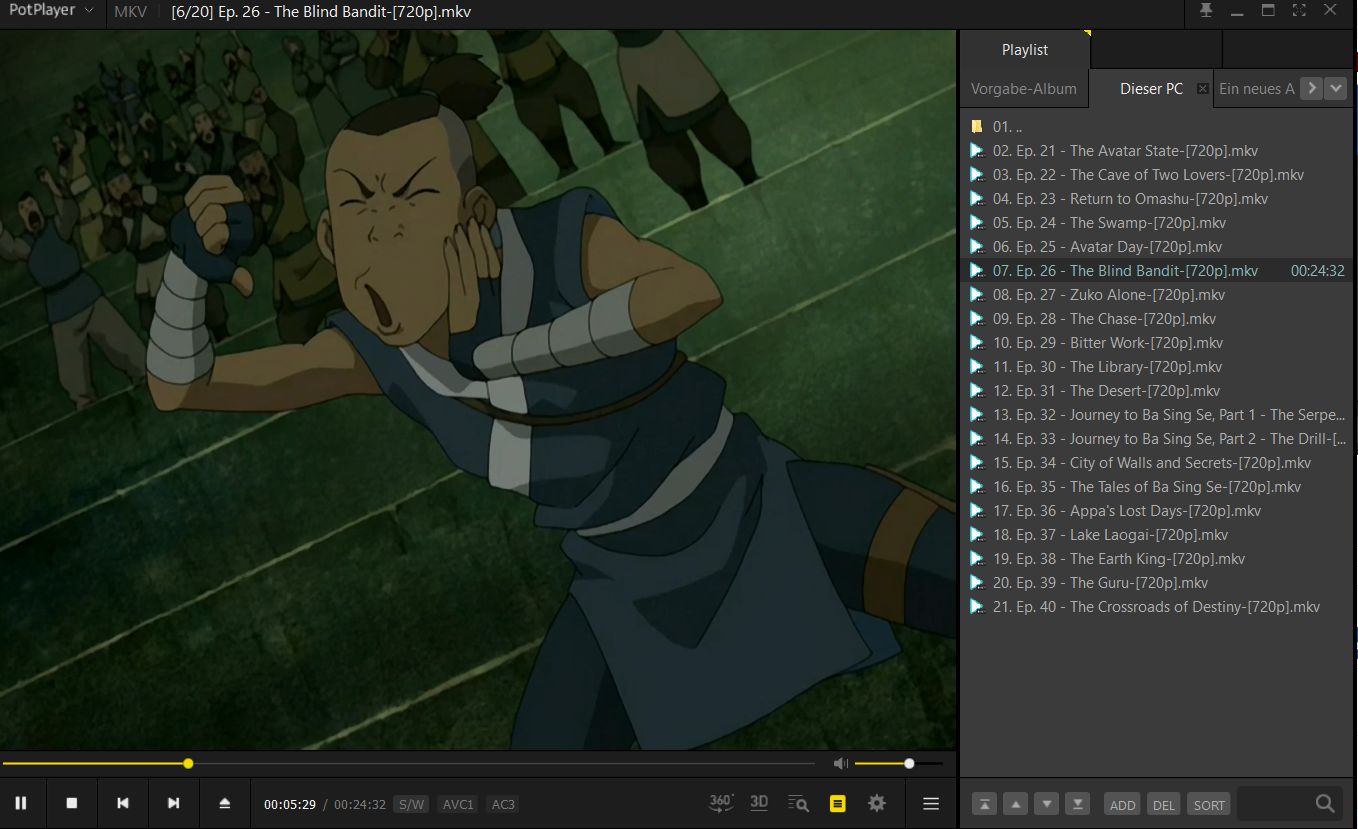Click the DEL button
The image size is (1358, 829).
(1163, 804)
